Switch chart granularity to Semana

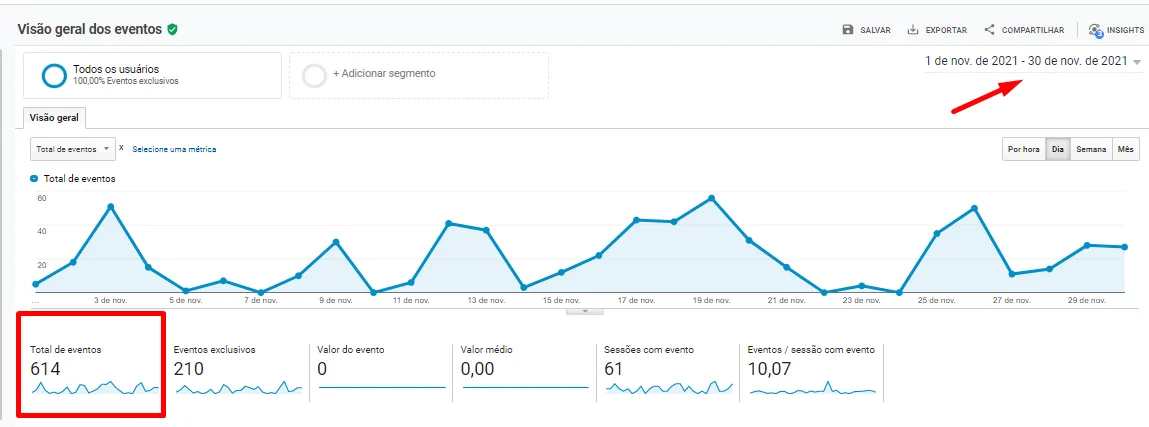1091,149
